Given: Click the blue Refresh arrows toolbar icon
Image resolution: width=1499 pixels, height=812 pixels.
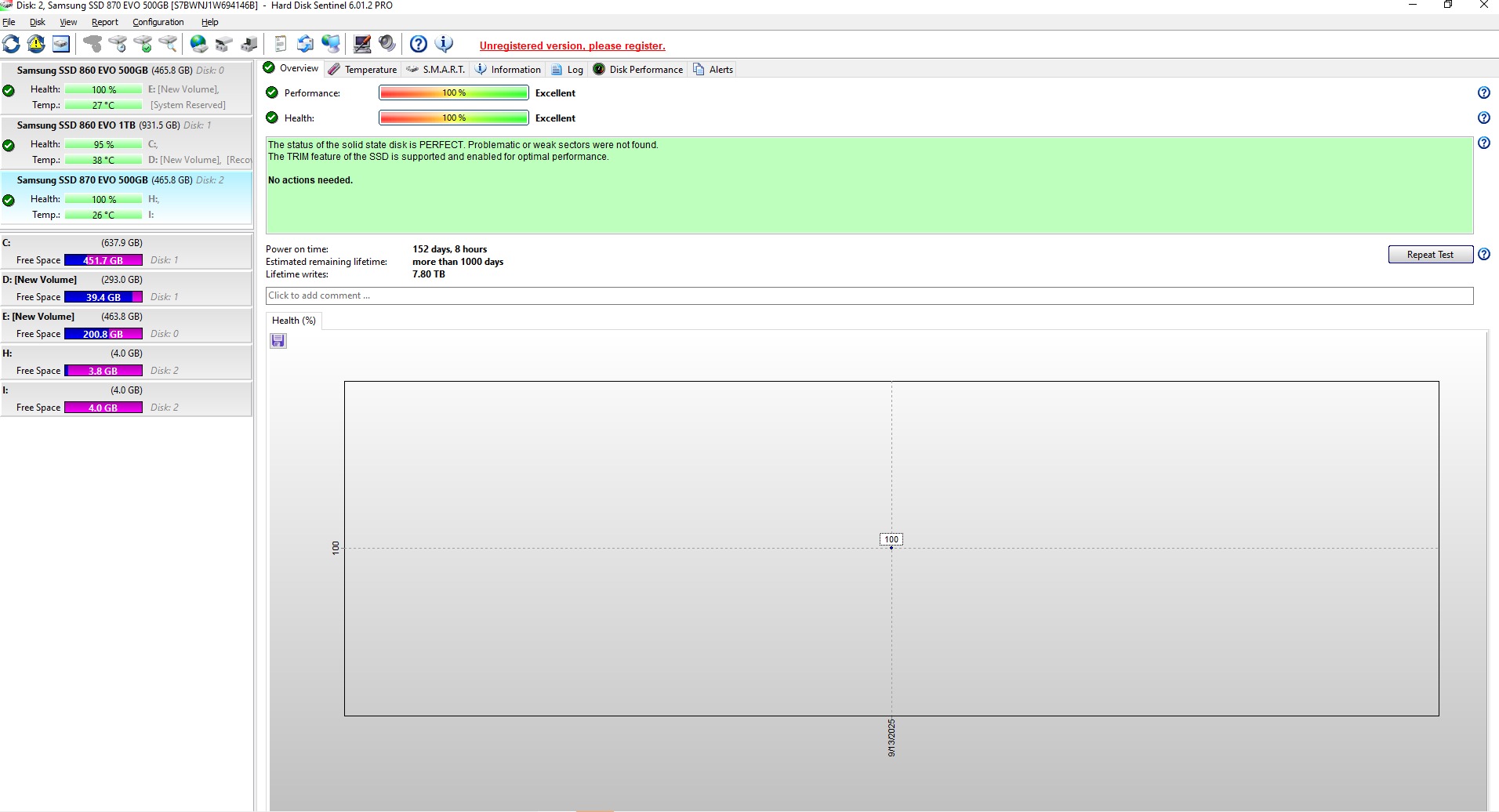Looking at the screenshot, I should 12,44.
